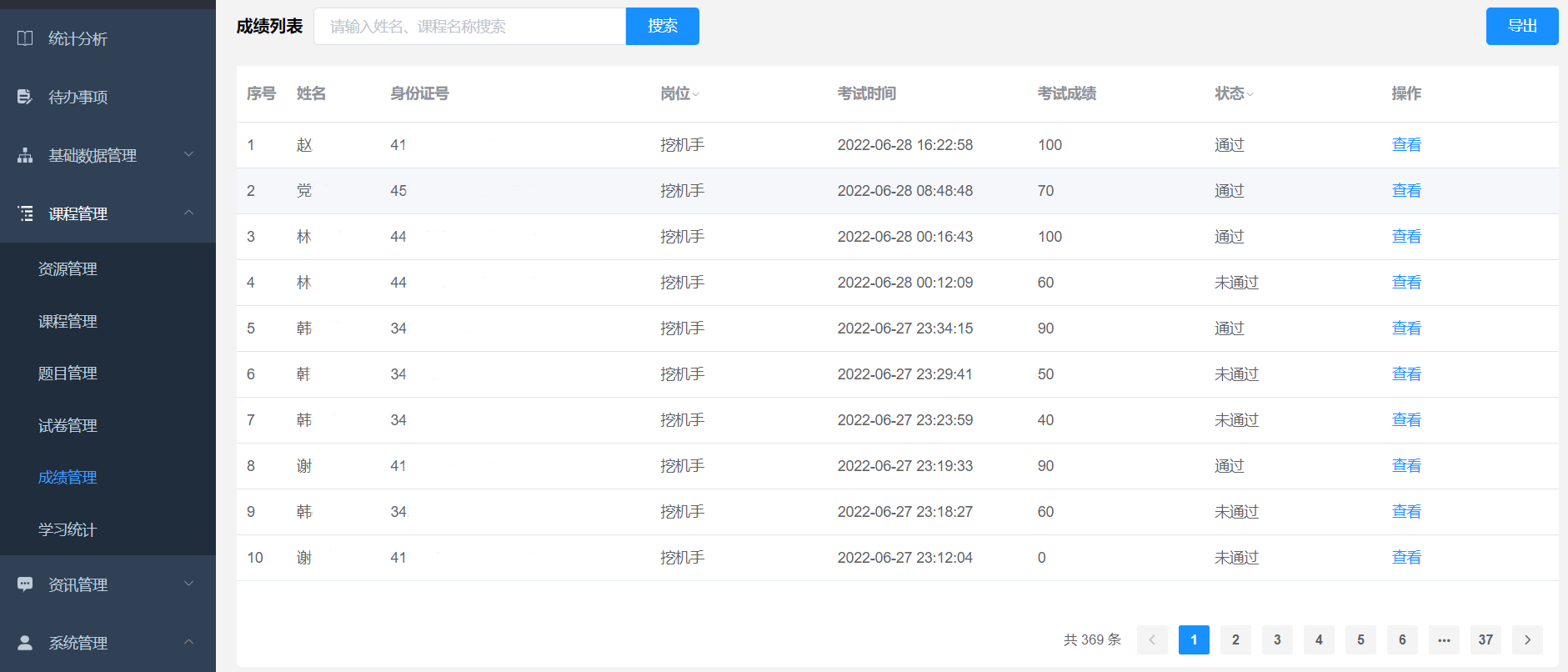The width and height of the screenshot is (1568, 672).
Task: Click the 统计分析 book icon in sidebar
Action: click(x=25, y=38)
